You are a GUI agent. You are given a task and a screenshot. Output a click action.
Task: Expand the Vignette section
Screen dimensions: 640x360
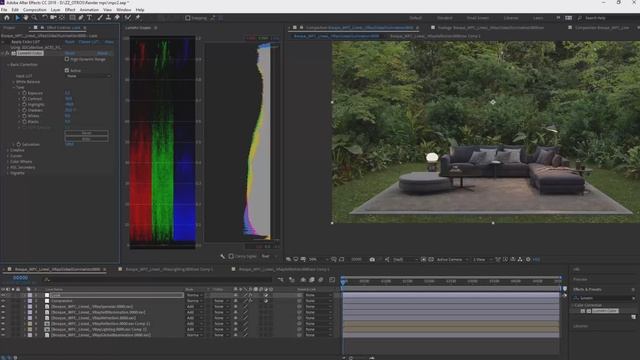8,173
